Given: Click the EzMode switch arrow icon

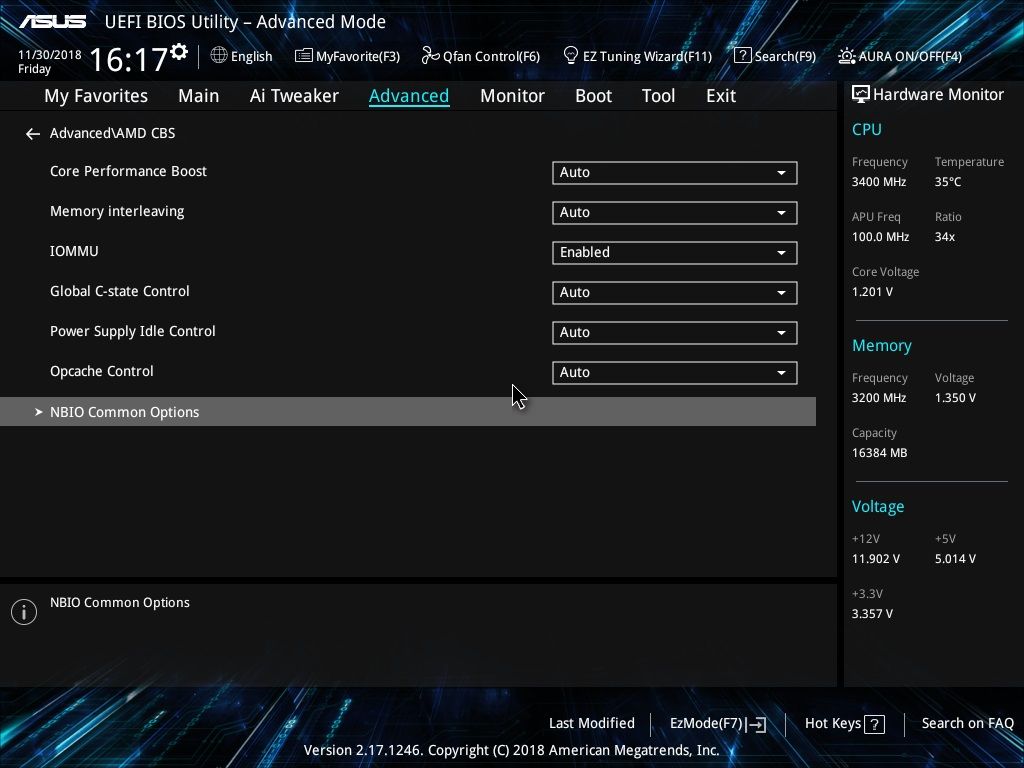Looking at the screenshot, I should pyautogui.click(x=756, y=724).
